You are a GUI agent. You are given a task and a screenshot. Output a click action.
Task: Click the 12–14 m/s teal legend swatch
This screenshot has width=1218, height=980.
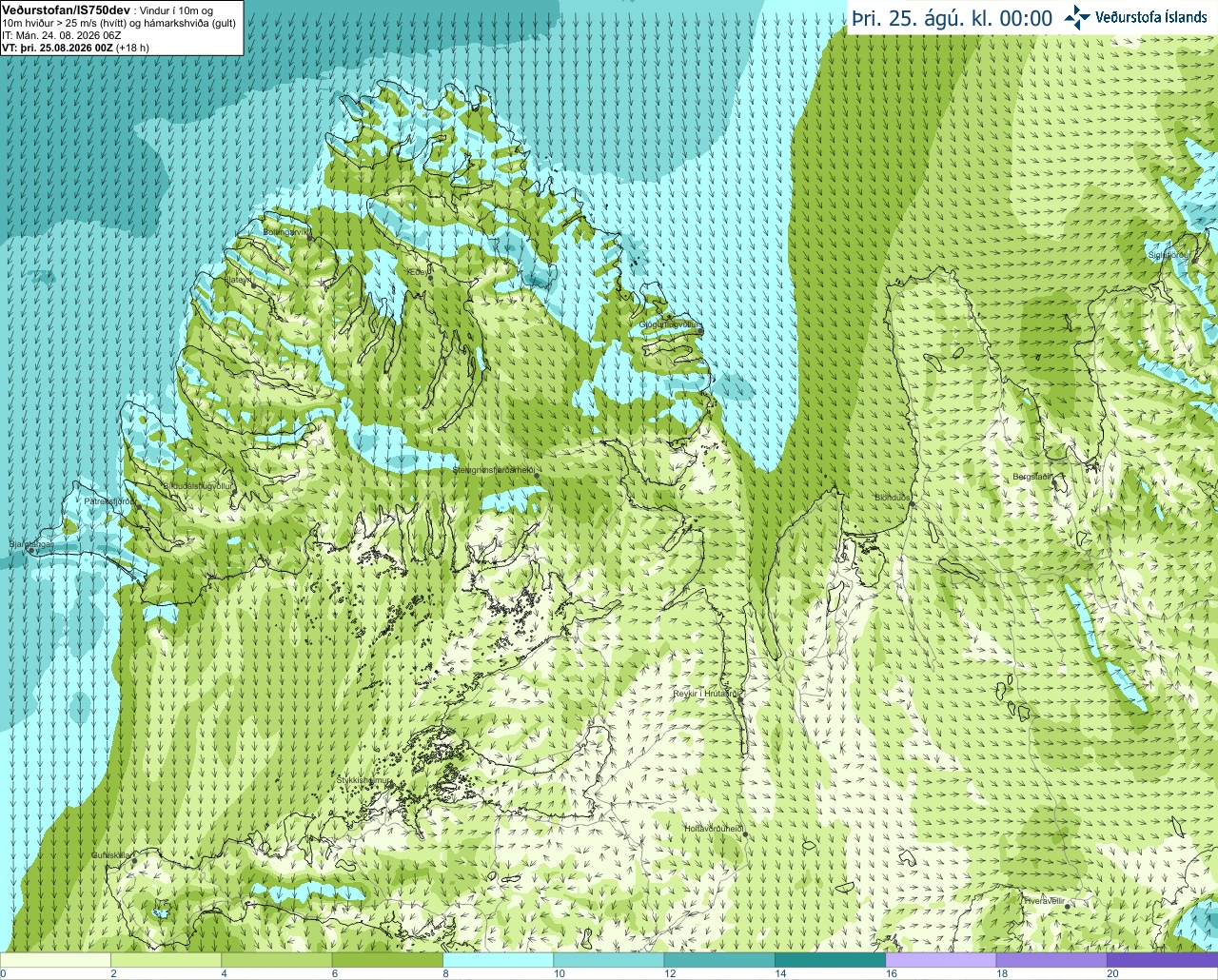718,960
